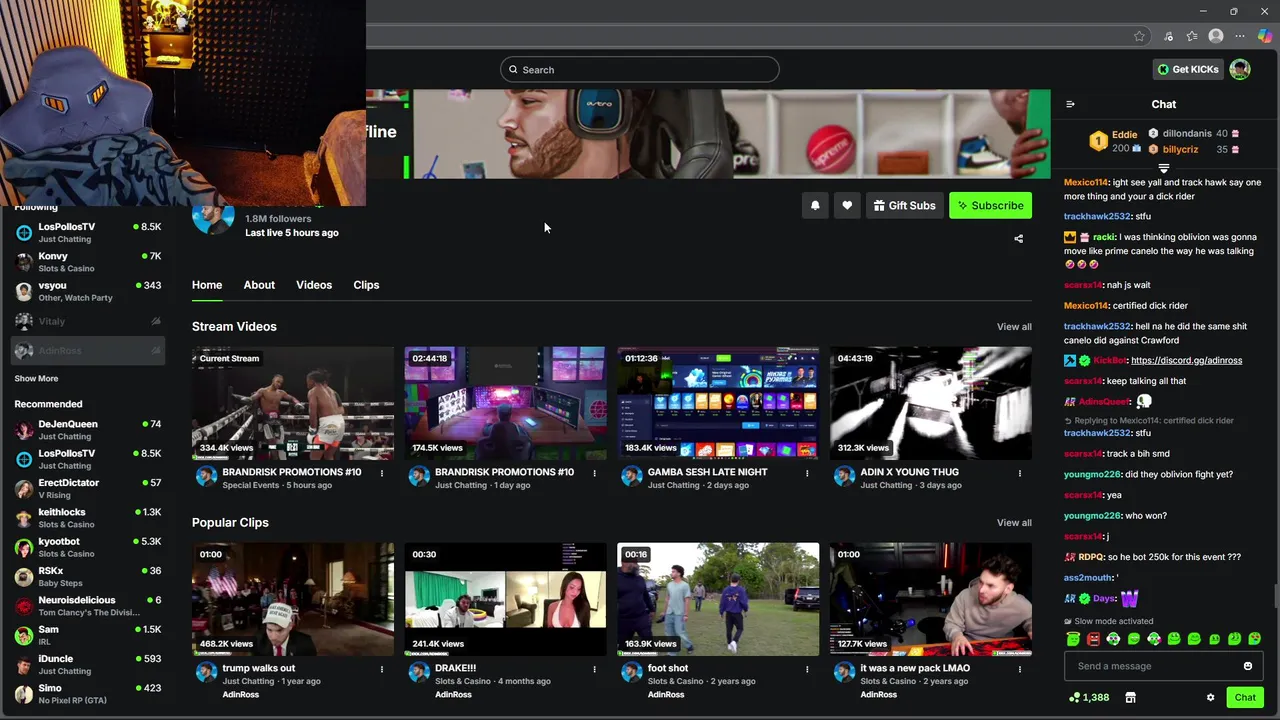1280x720 pixels.
Task: Open offline Vitaly channel in sidebar
Action: pos(88,321)
